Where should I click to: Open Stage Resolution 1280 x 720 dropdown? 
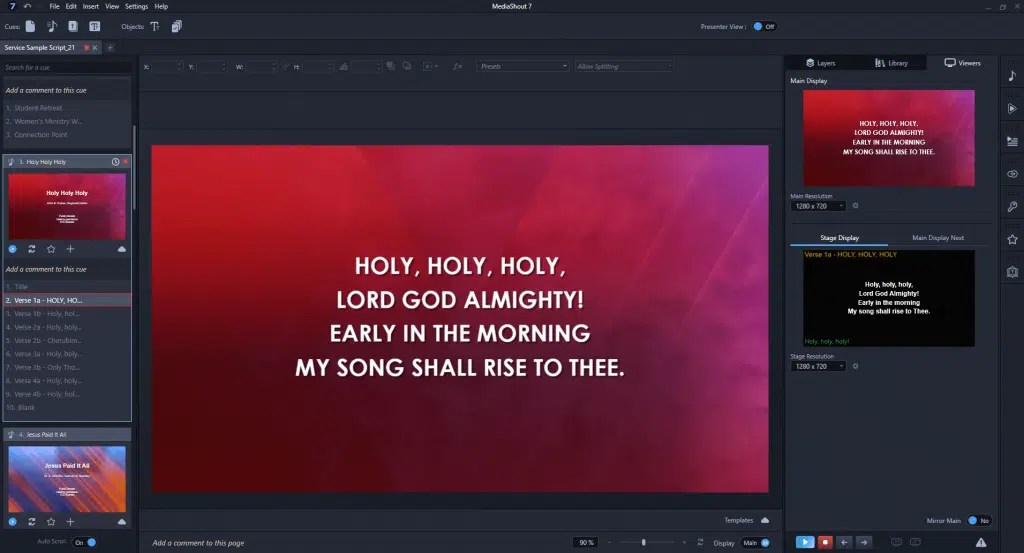(818, 366)
